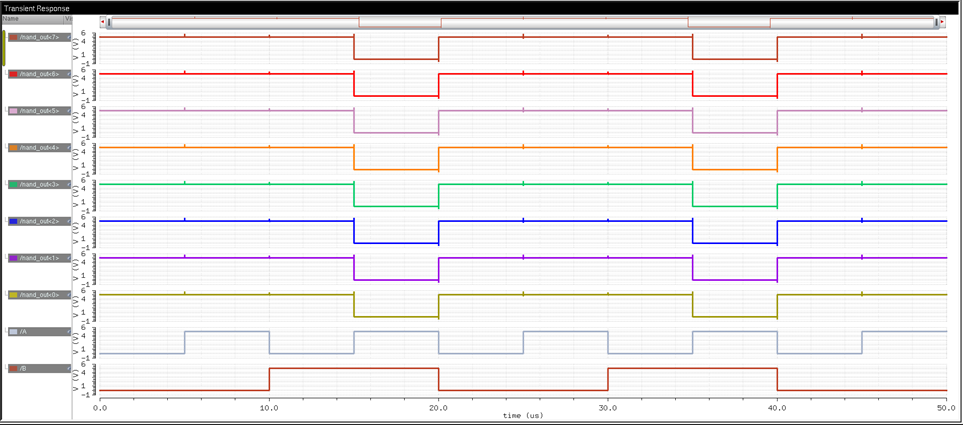Click the purple /nand_out<1> color swatch
The image size is (963, 425).
coord(13,258)
